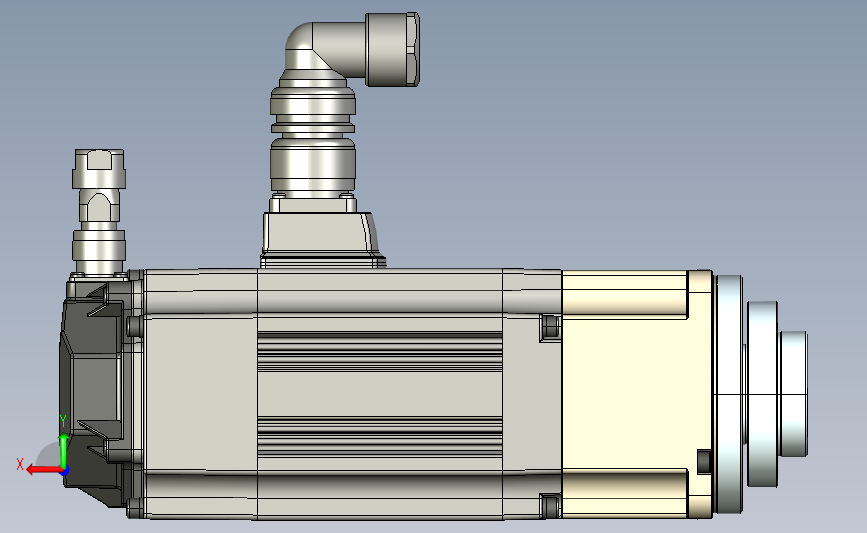Select the connector mounting base block
This screenshot has width=867, height=533.
tap(321, 239)
